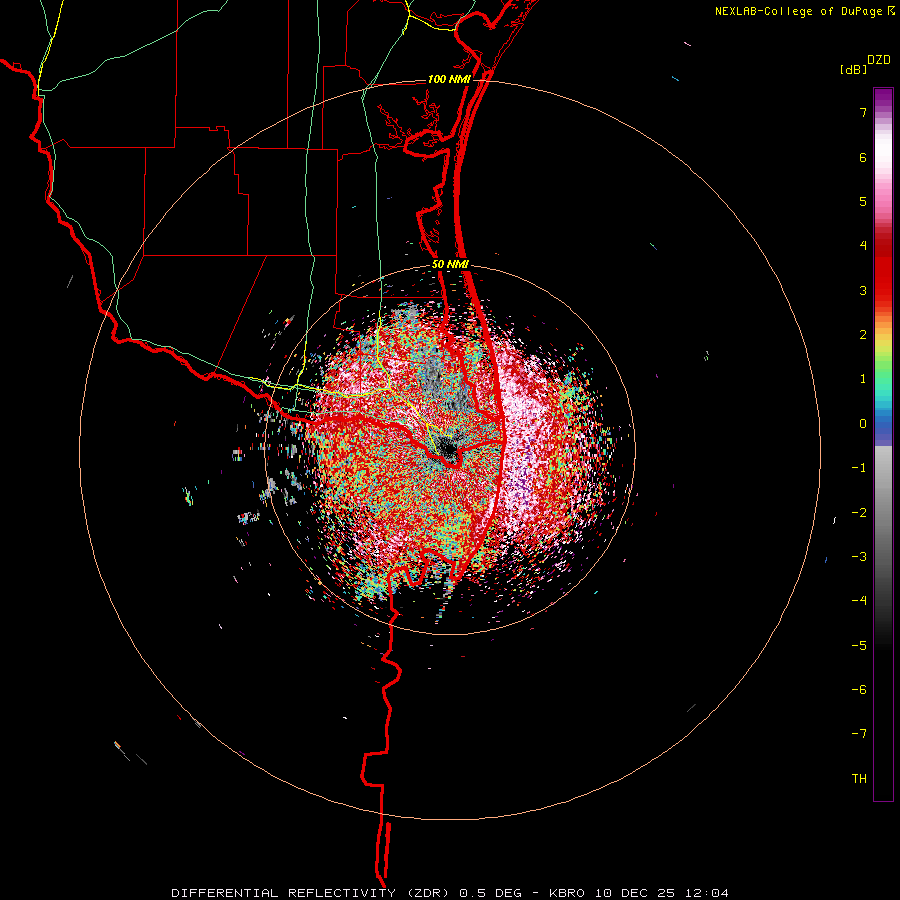Click the 7 value on the color scale
900x900 pixels.
click(x=863, y=112)
